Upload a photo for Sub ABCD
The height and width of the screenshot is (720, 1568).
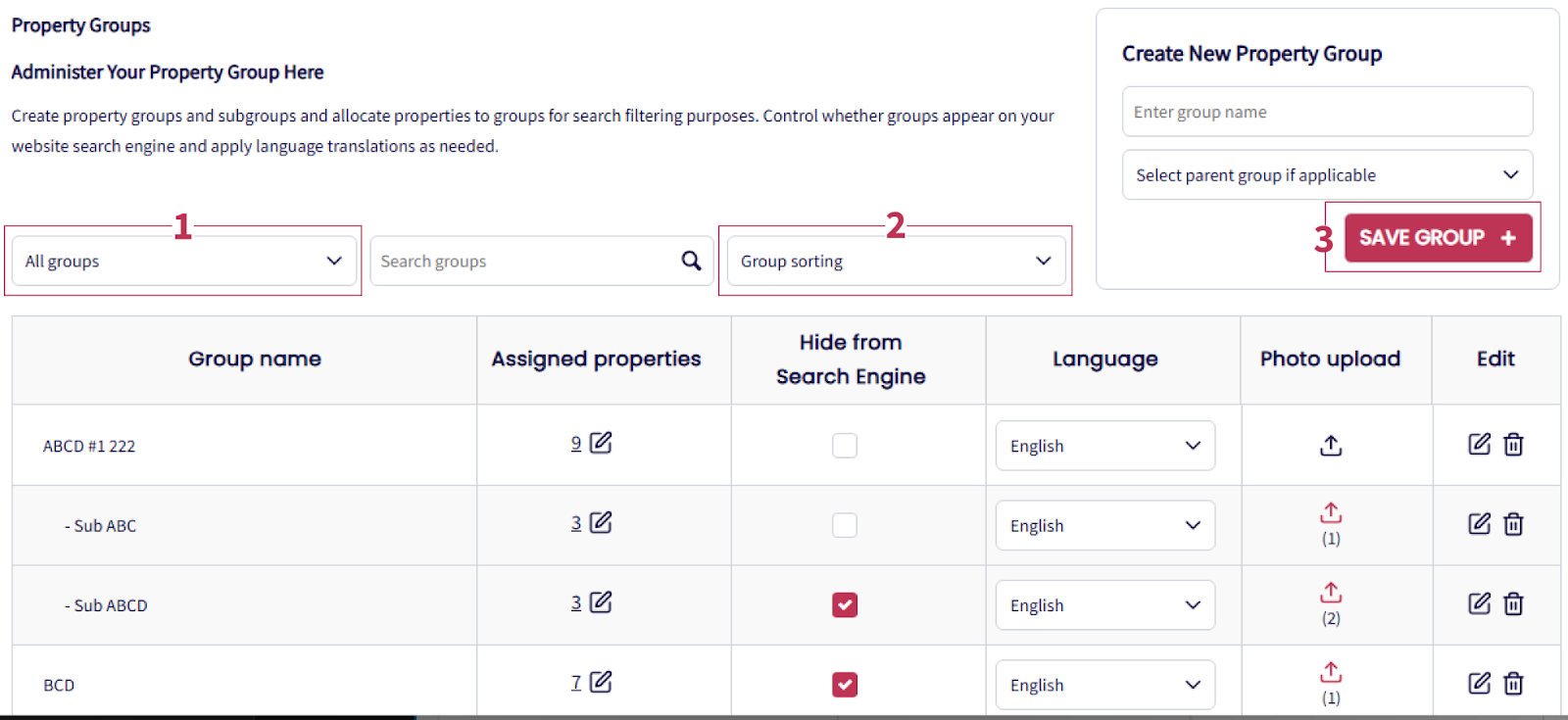point(1330,593)
